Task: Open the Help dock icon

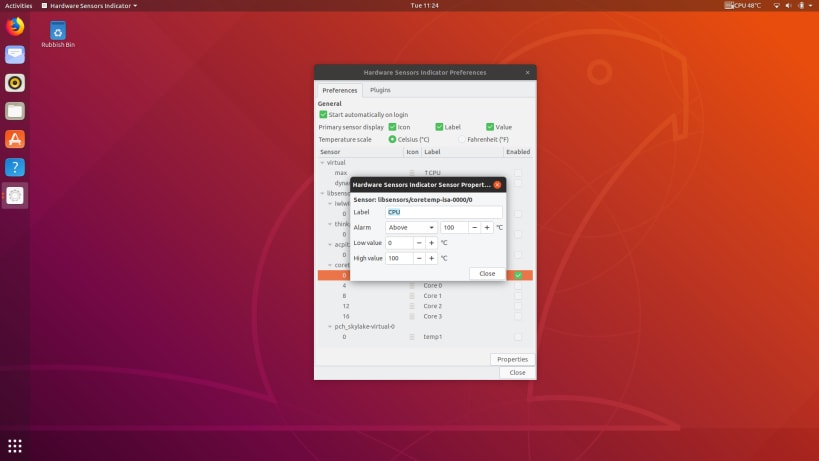Action: pos(15,167)
